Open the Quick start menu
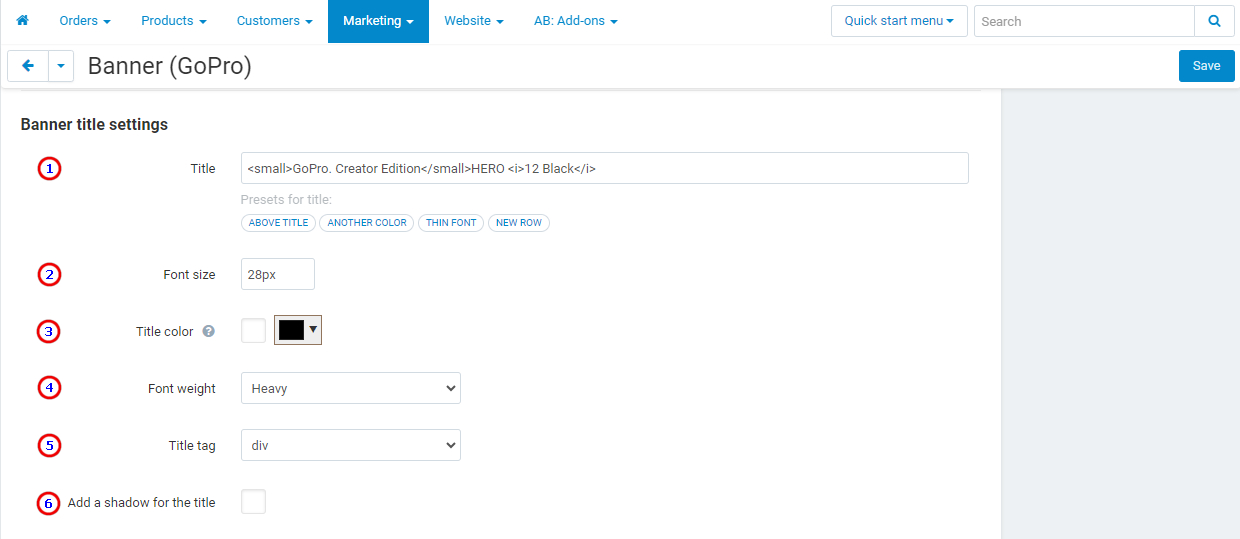 coord(898,21)
